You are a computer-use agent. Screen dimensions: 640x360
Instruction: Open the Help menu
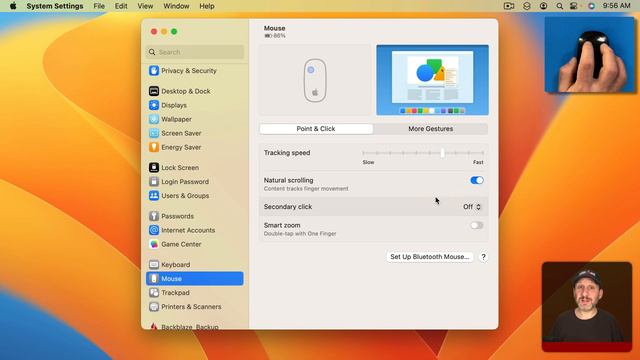(207, 6)
